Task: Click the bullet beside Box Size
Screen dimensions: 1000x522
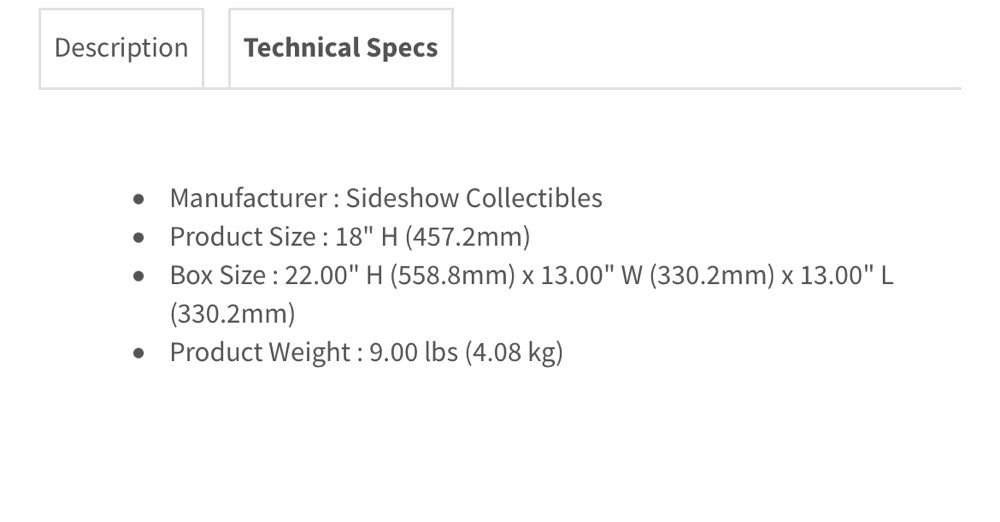Action: coord(139,276)
